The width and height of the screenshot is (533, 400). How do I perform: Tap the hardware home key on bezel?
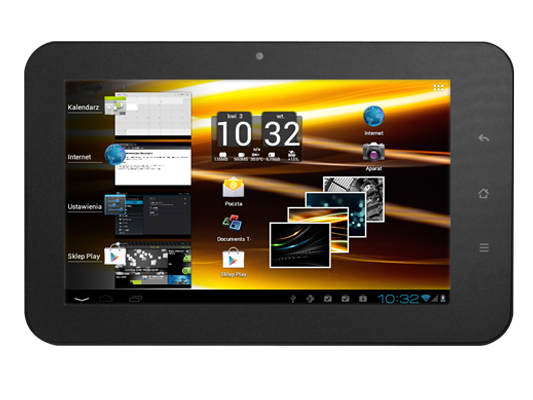(x=483, y=193)
